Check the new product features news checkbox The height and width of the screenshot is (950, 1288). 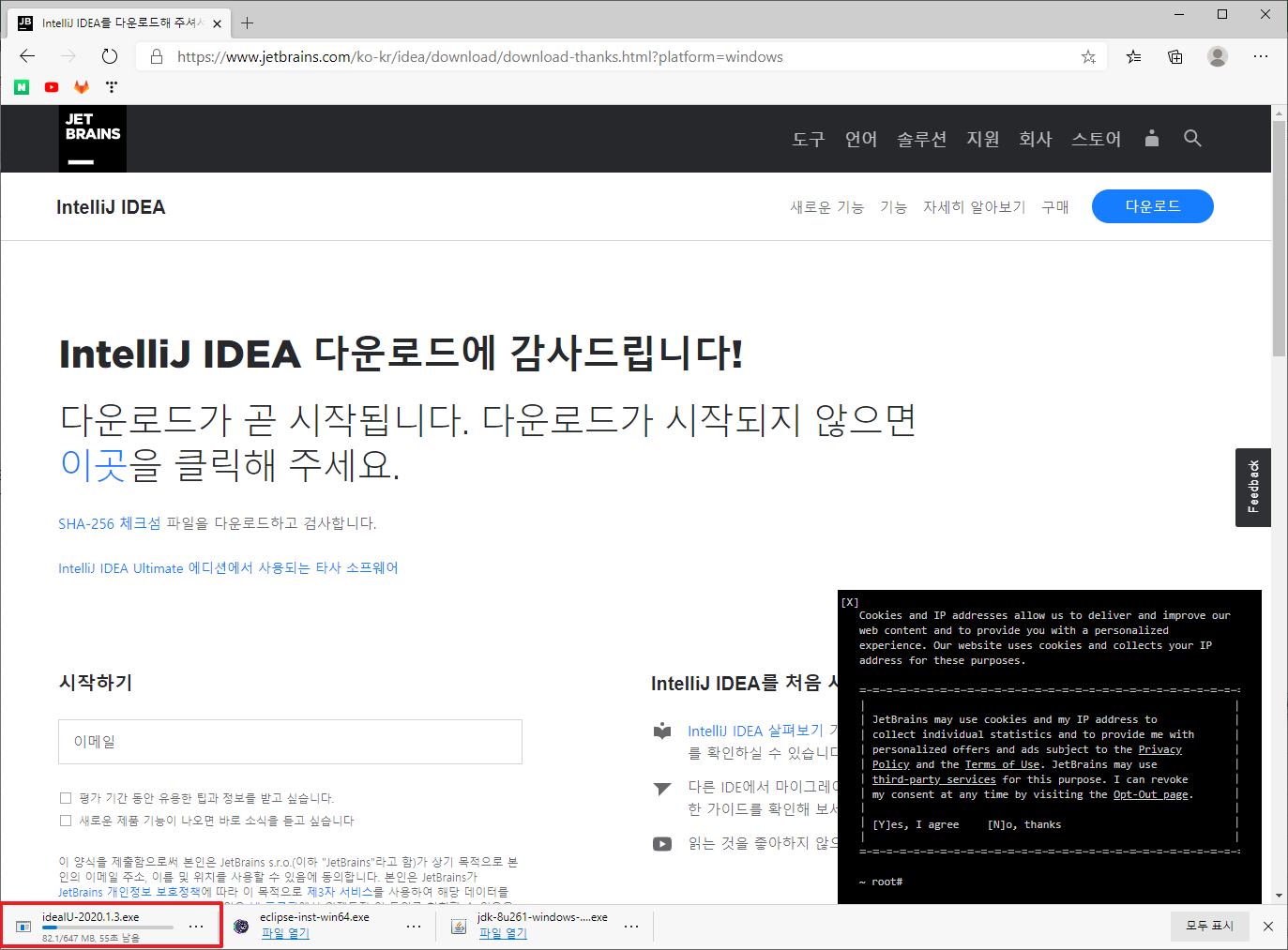66,821
